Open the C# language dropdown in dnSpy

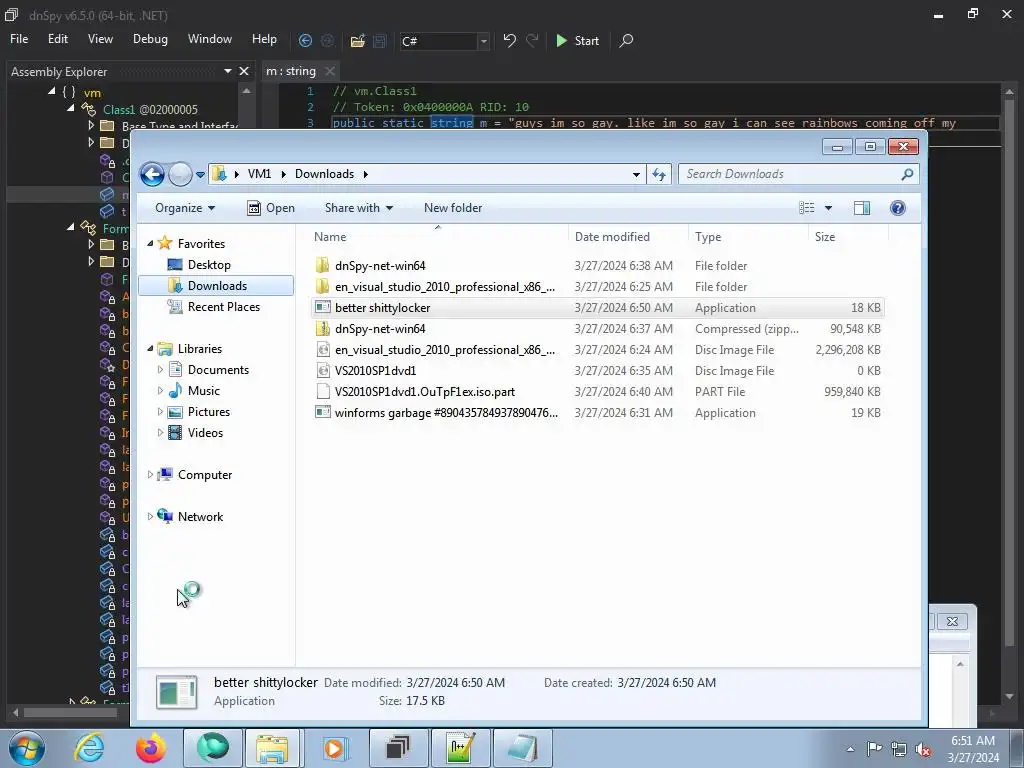click(483, 41)
